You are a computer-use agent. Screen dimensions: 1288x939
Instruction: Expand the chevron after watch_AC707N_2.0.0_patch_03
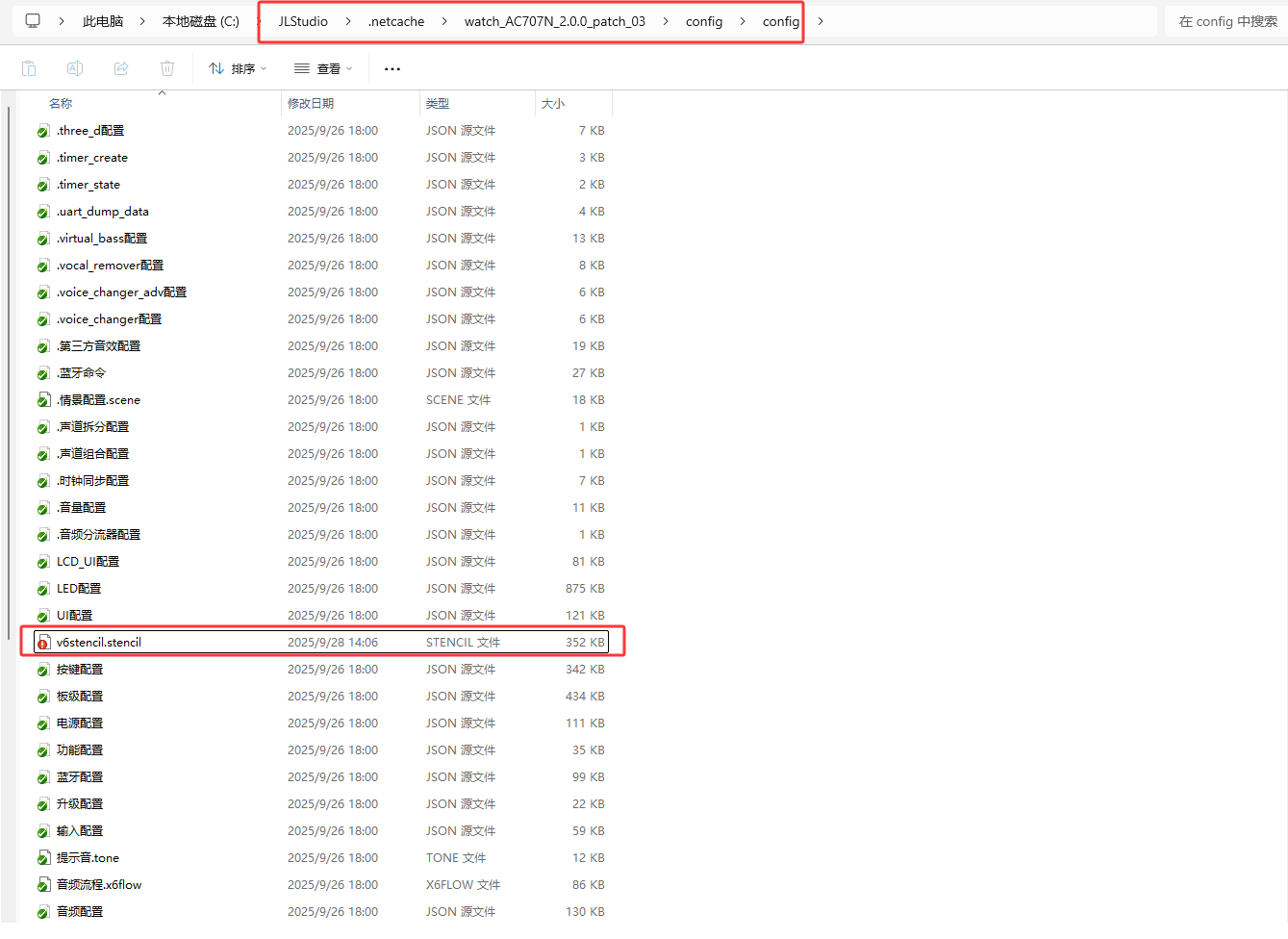click(x=666, y=21)
